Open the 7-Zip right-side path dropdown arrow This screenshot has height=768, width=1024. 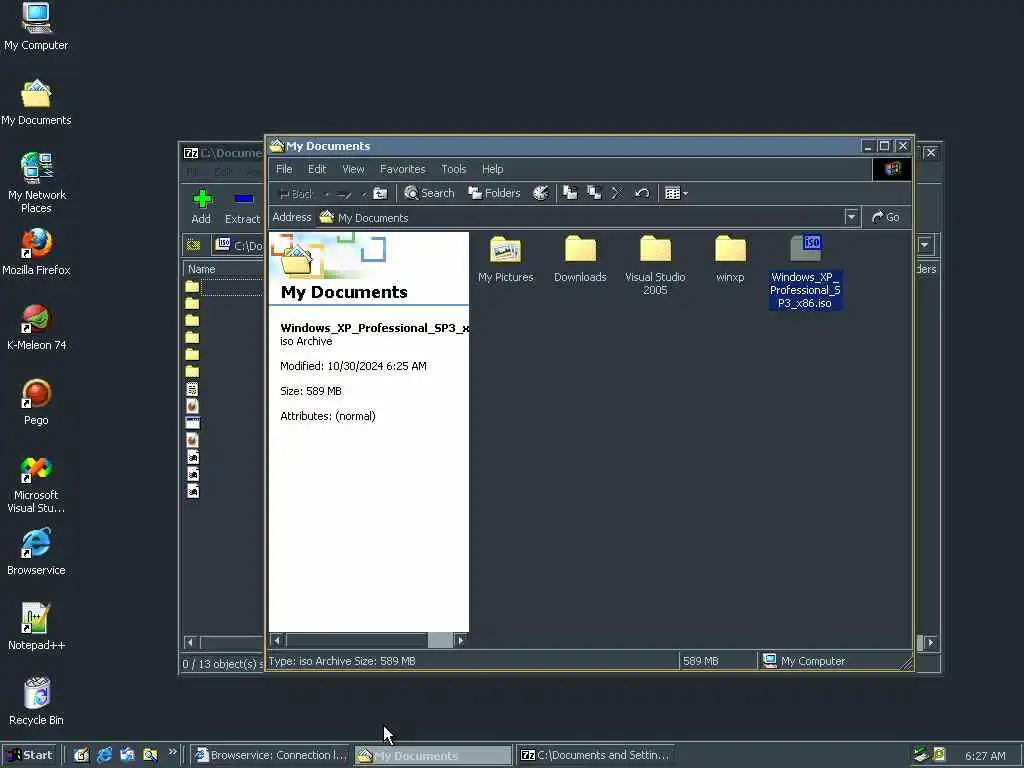[925, 245]
